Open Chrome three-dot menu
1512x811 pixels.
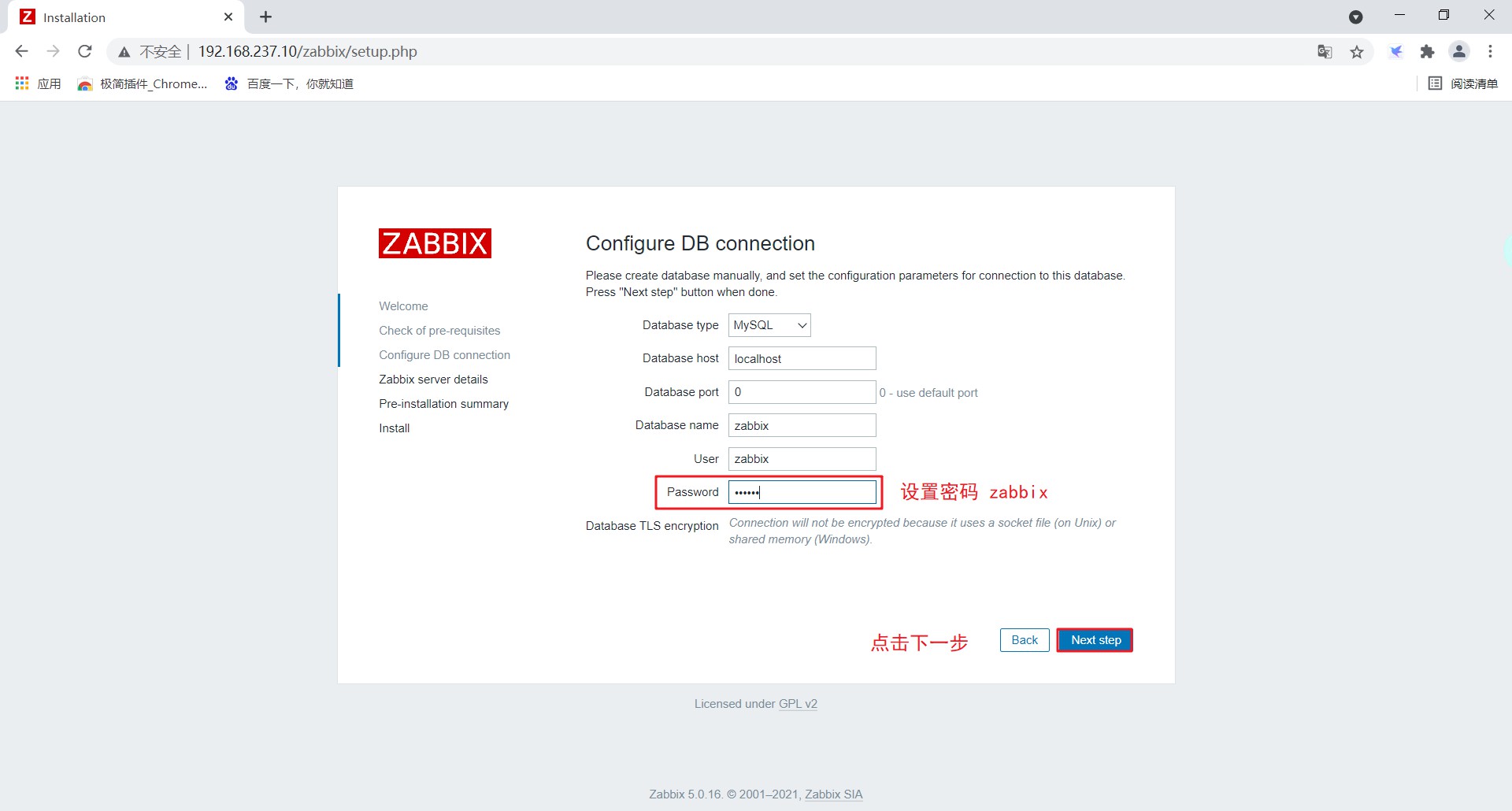point(1490,52)
